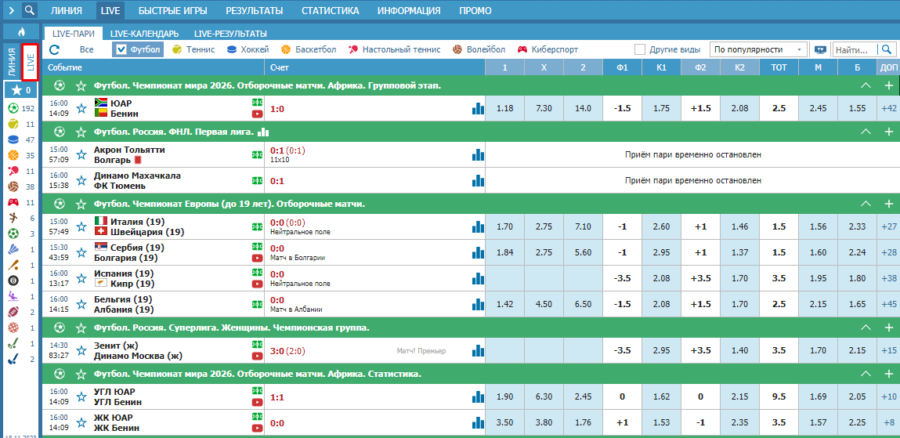Expand additional +42 markets for ЮАР – Бенин

click(888, 108)
